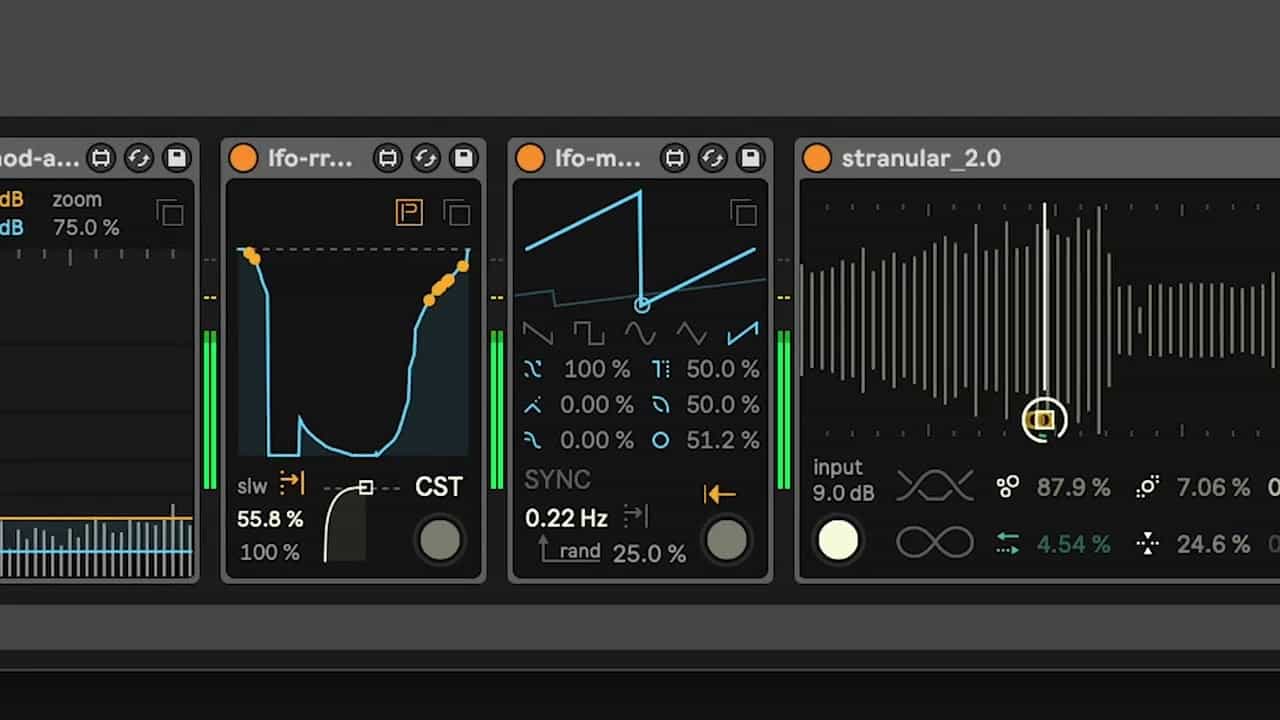Screen dimensions: 1280x720
Task: Open lfo-rr device in Max editor
Action: (388, 158)
